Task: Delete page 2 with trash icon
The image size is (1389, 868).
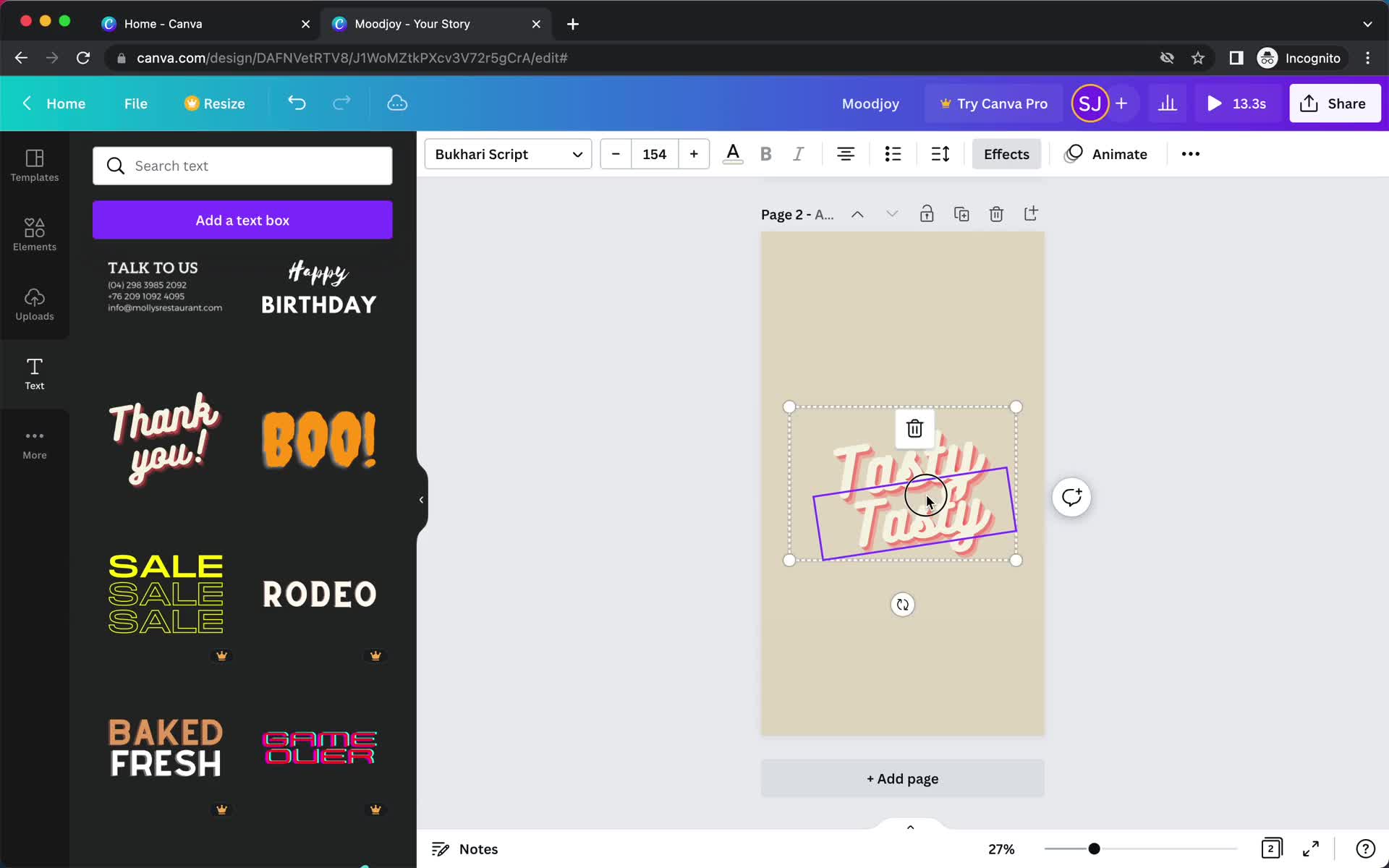Action: pos(996,214)
